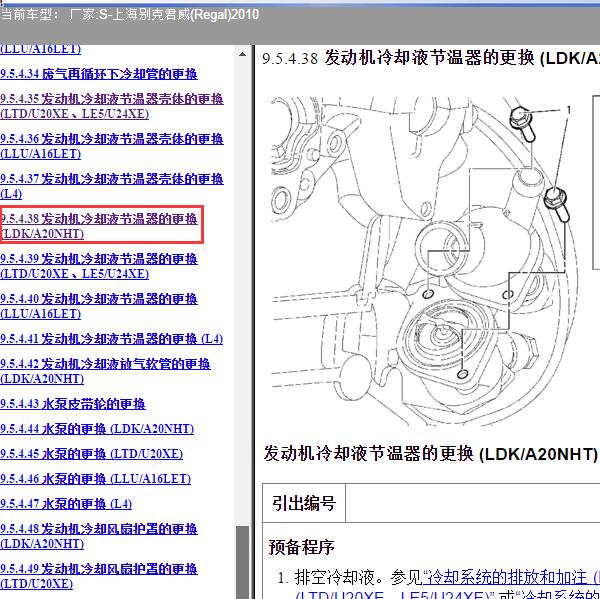Click the thermostat exploded-view diagram
This screenshot has width=600, height=599.
[x=422, y=261]
